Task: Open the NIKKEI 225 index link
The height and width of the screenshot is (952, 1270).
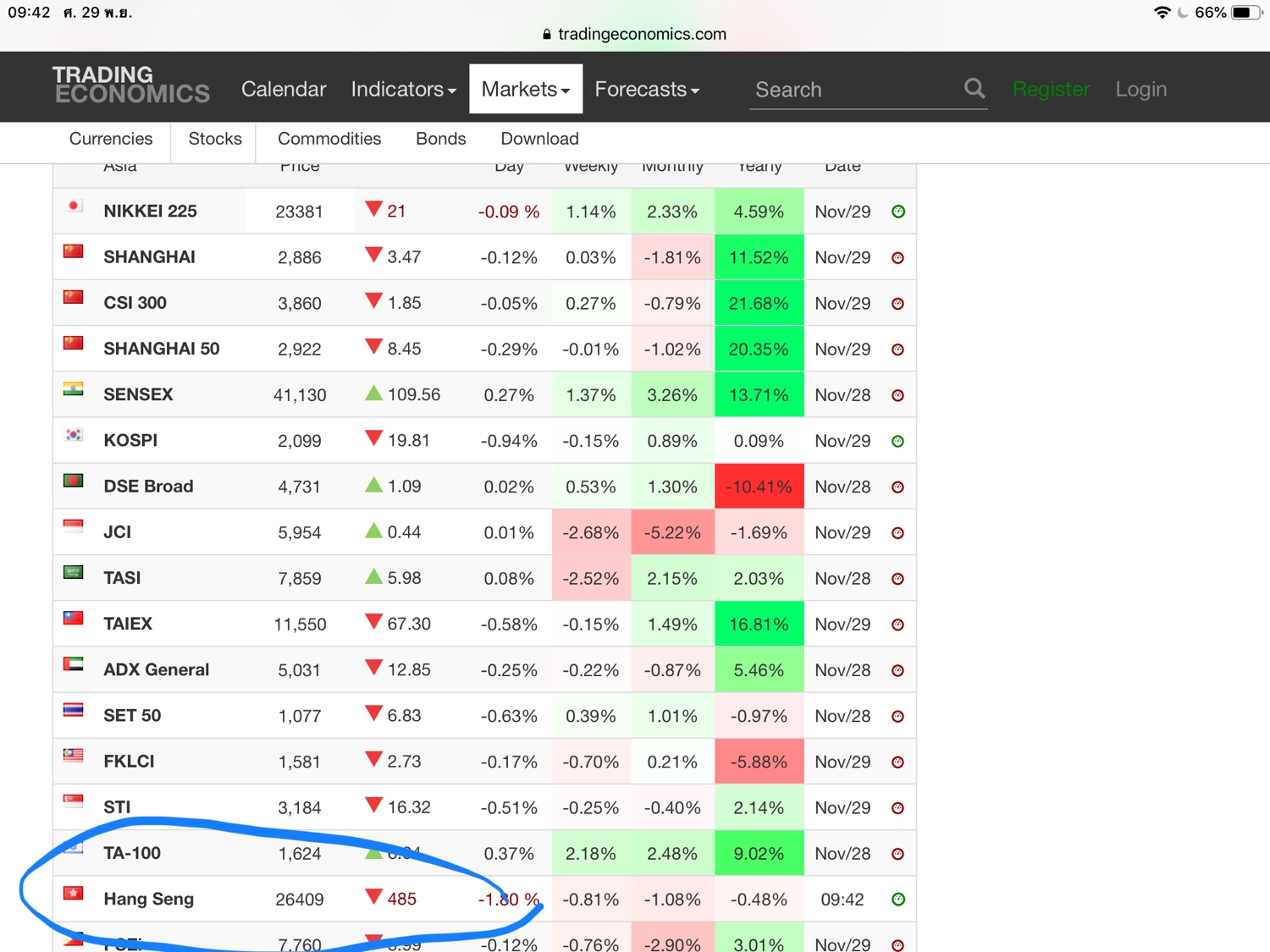Action: (150, 212)
